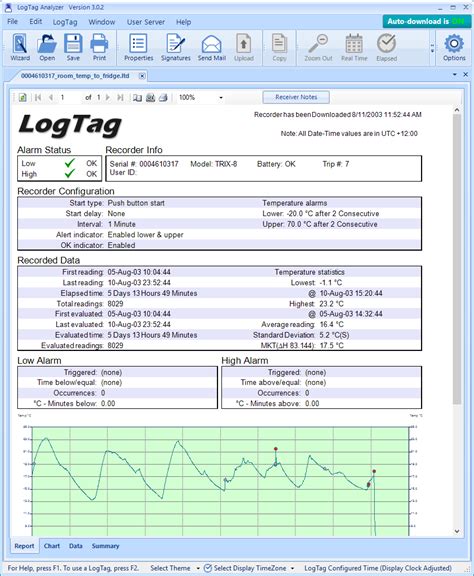Click the Receiver Notes button

coord(296,97)
